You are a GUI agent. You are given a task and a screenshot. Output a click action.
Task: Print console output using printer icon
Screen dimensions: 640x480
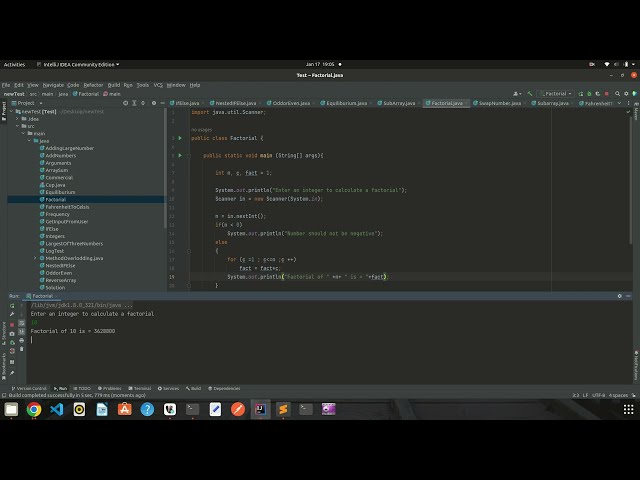(x=22, y=340)
